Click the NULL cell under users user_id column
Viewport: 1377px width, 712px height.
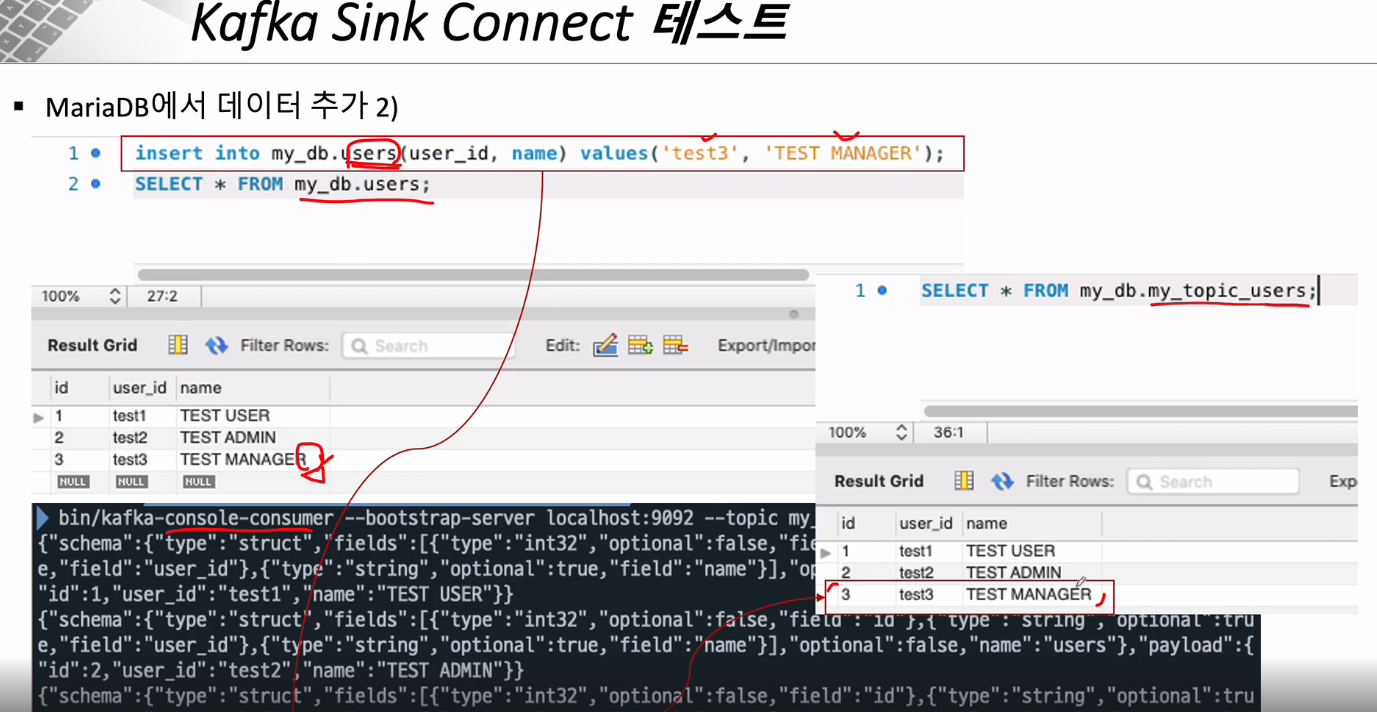pyautogui.click(x=131, y=481)
